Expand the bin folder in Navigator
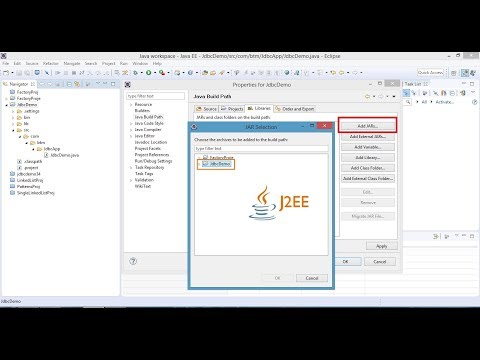480x360 pixels. click(x=13, y=118)
